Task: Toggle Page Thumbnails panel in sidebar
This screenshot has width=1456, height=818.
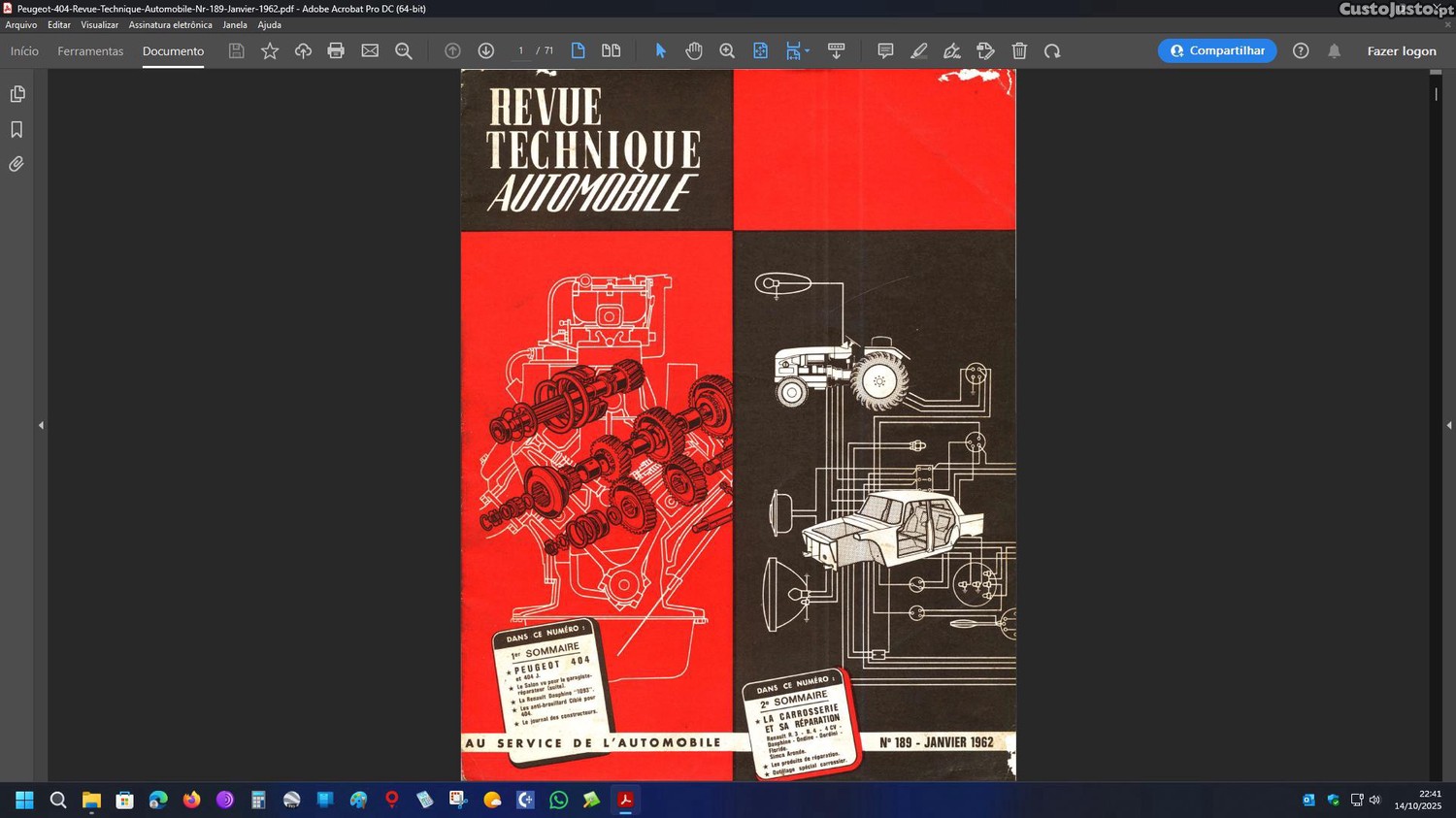Action: click(x=17, y=94)
